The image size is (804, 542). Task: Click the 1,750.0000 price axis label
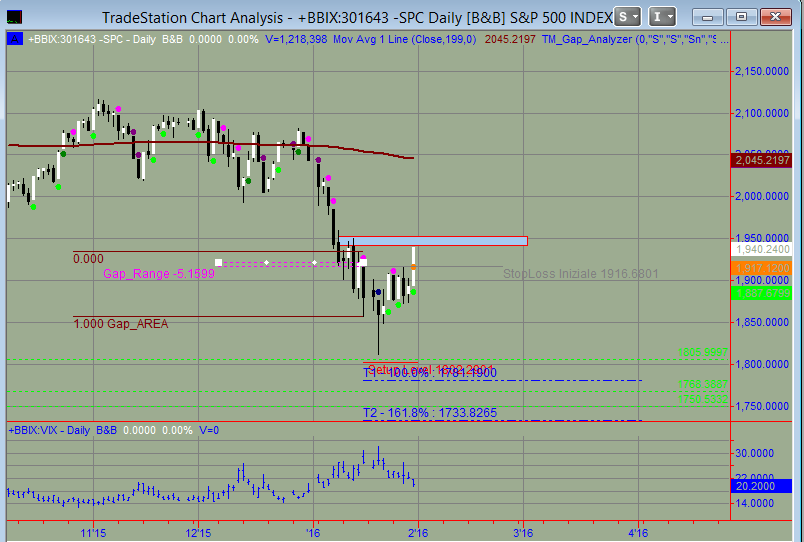pos(761,406)
